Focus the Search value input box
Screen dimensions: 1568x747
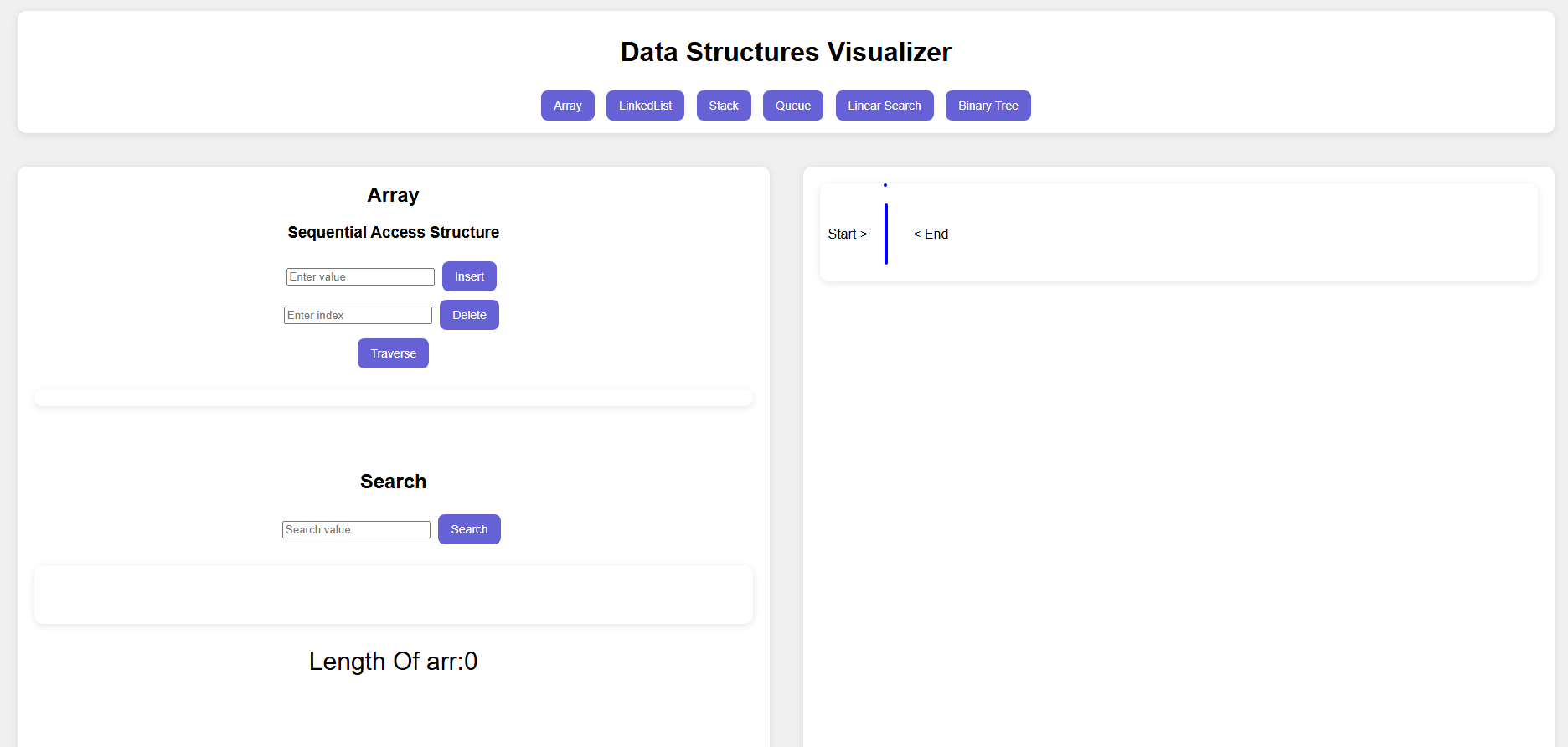(356, 529)
